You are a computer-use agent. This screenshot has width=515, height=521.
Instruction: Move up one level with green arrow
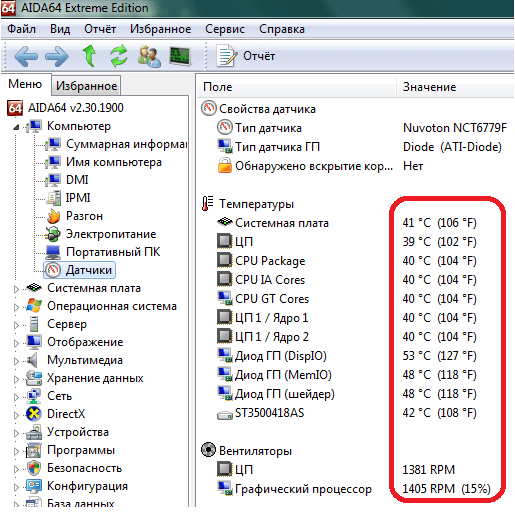89,56
